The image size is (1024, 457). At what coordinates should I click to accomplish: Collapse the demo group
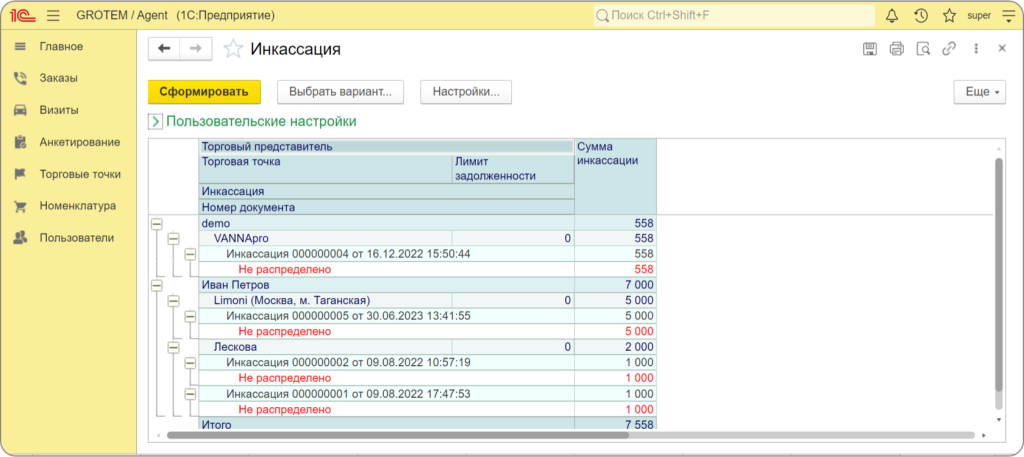[x=156, y=223]
